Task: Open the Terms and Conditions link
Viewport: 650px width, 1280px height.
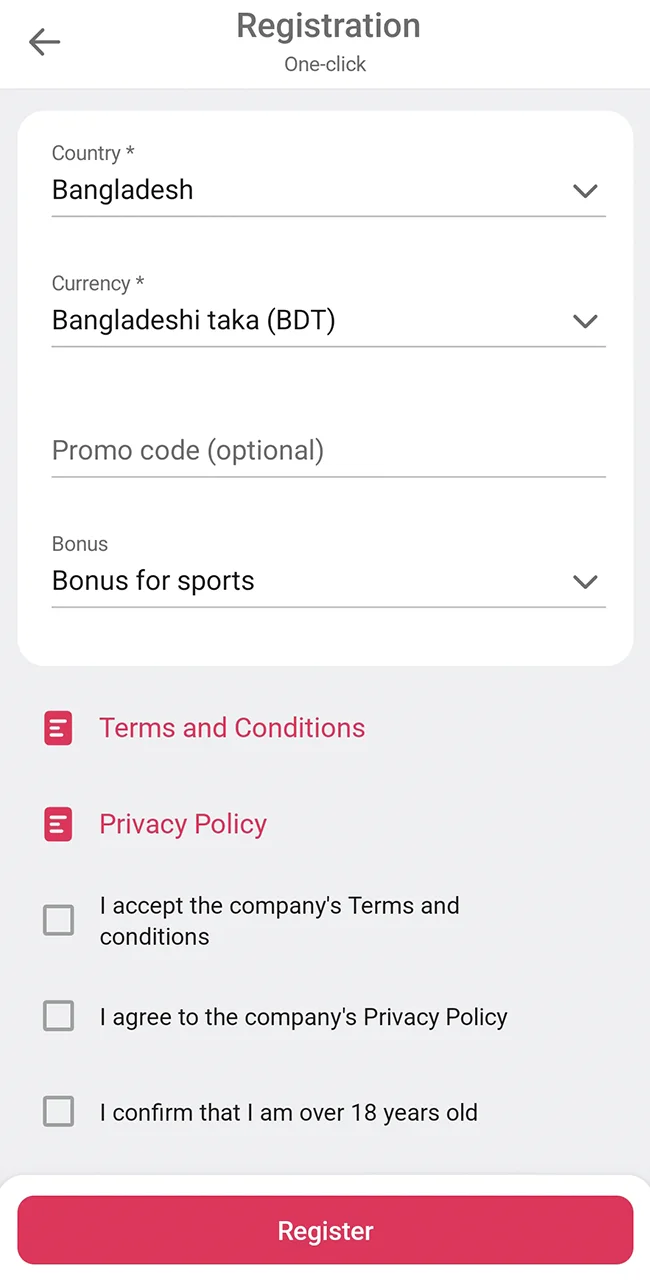Action: tap(232, 728)
